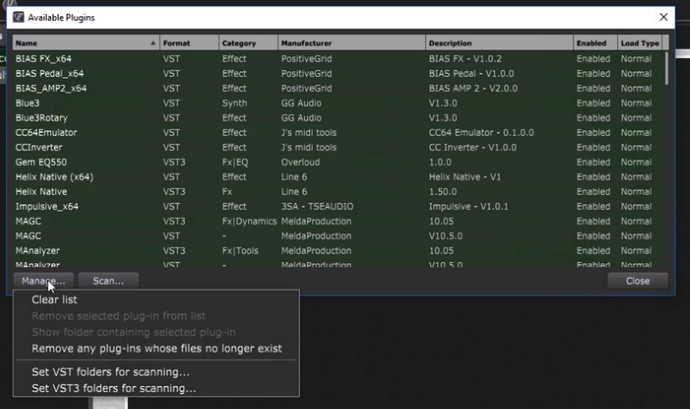Select the BIAS Pedal_x64 plugin row
This screenshot has height=409, width=690.
[x=338, y=74]
